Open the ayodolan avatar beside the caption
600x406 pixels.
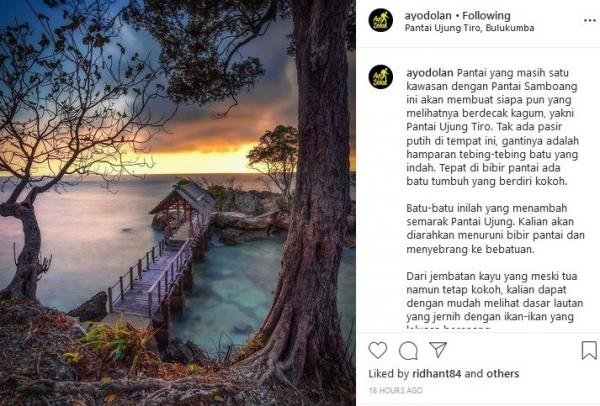coord(381,77)
